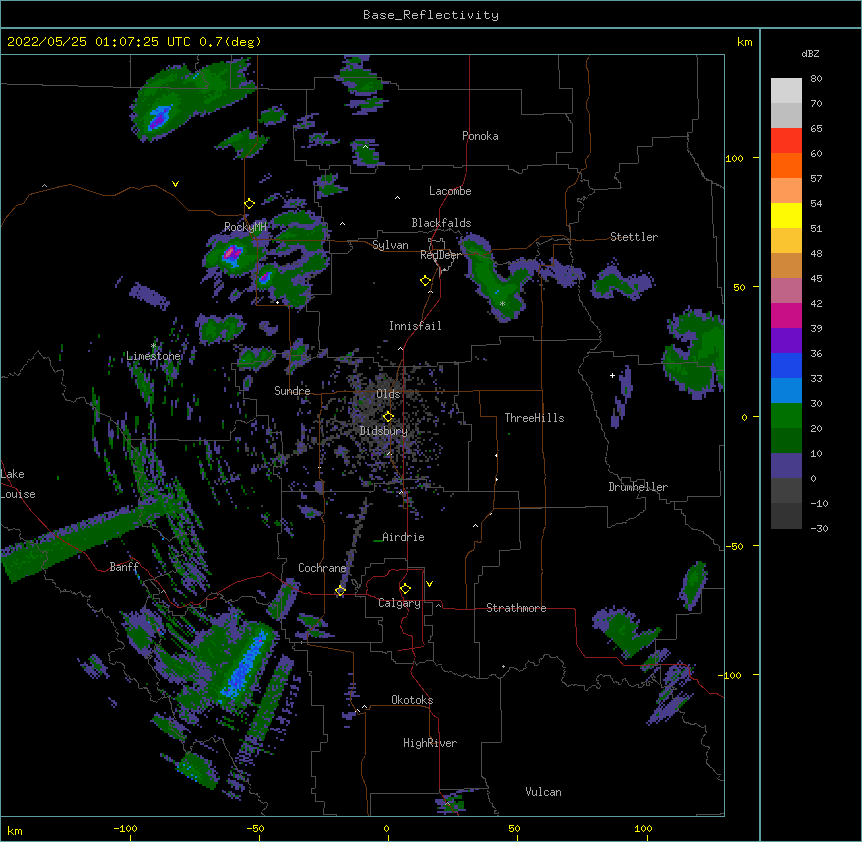The height and width of the screenshot is (842, 862).
Task: Click the Limestone label
Action: (x=153, y=356)
